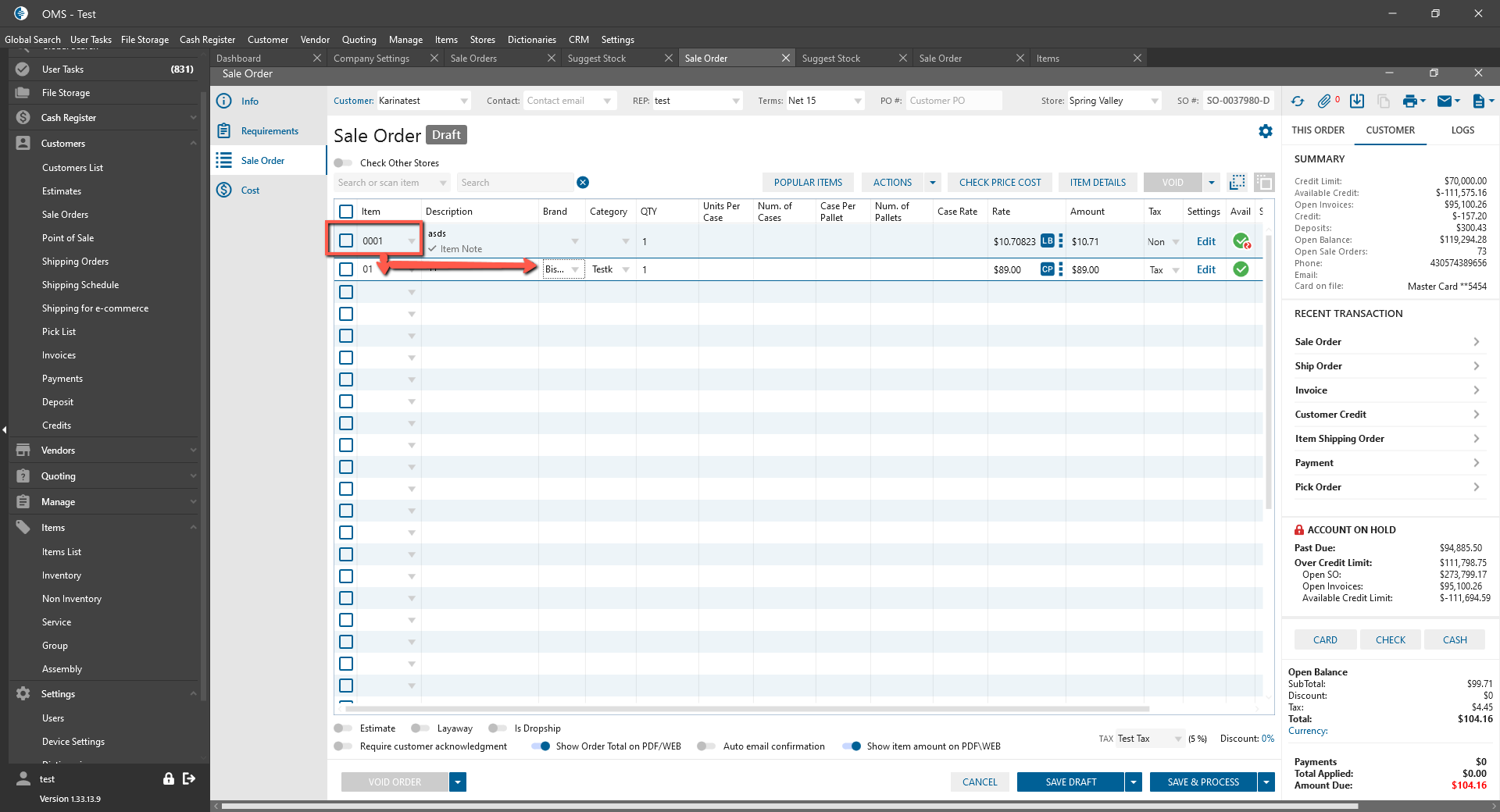Clear the item search with X icon
The height and width of the screenshot is (812, 1500).
pos(583,183)
